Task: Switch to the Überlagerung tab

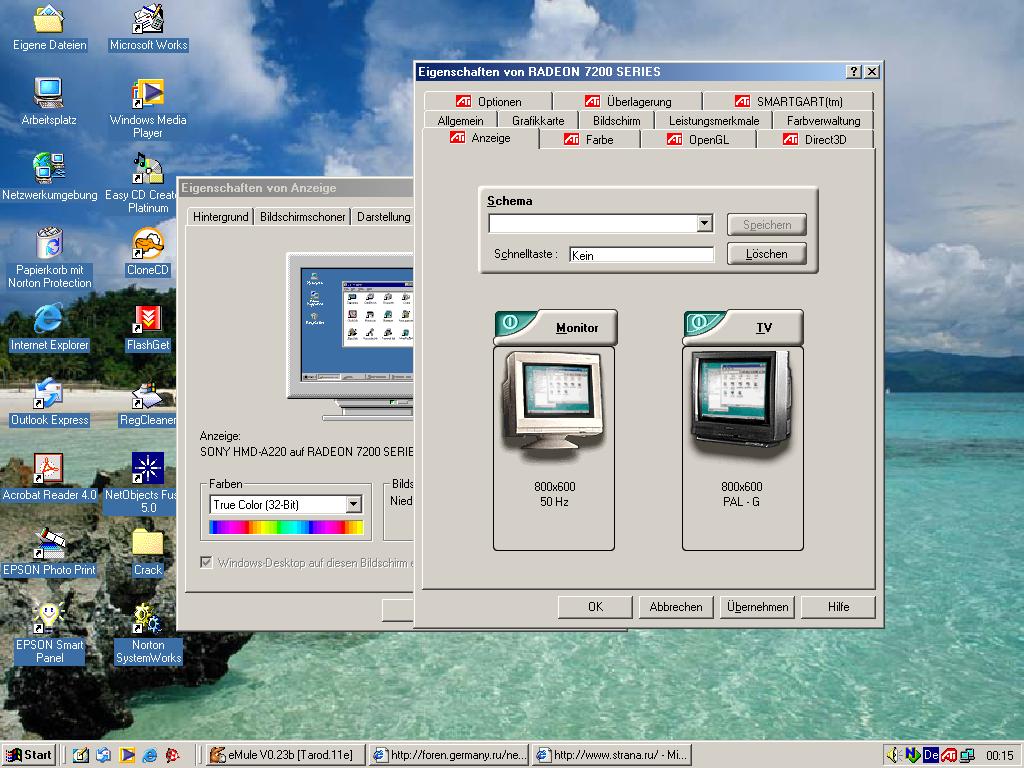Action: pos(628,101)
